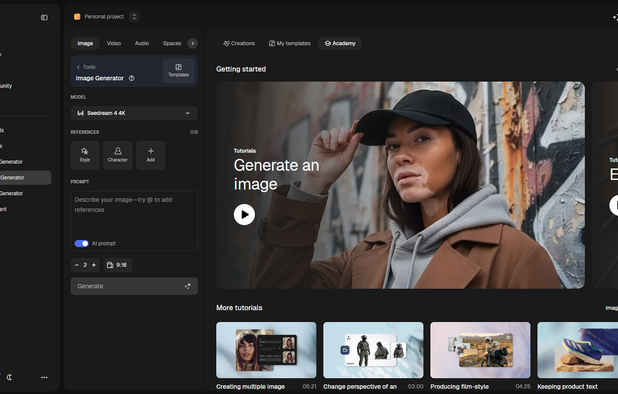Screen dimensions: 618x394
Task: Click the 'More tutorials' heading
Action: pos(239,308)
